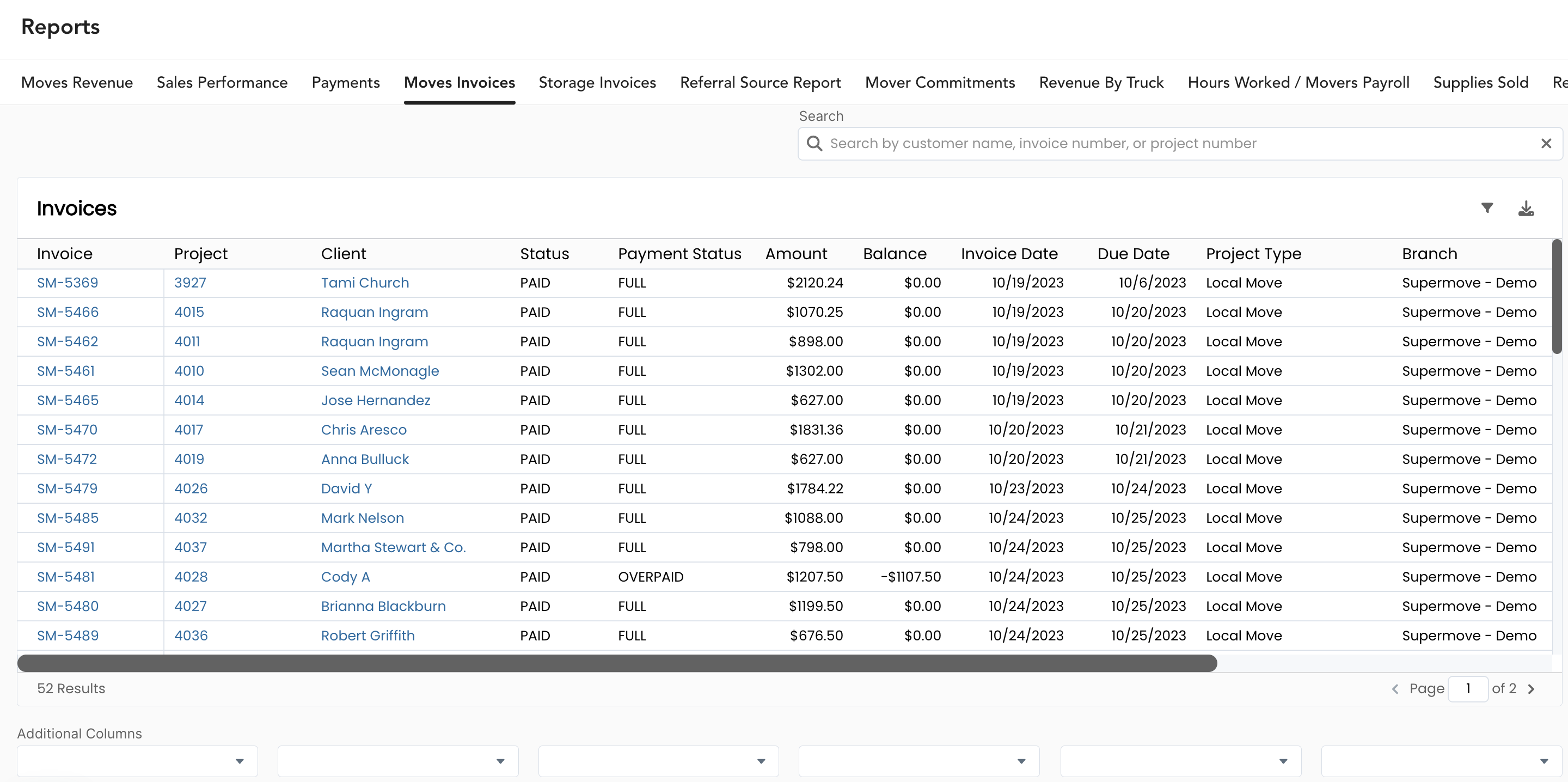1568x782 pixels.
Task: View client Sean McMonagle
Action: 380,371
